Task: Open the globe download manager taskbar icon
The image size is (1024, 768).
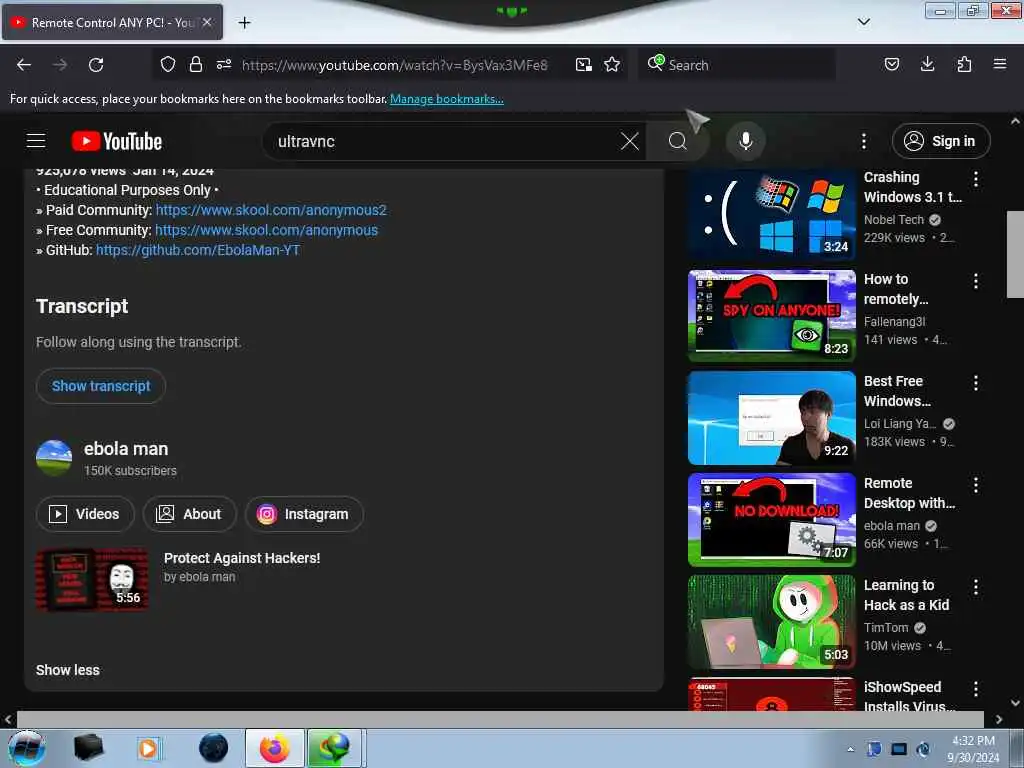Action: click(334, 748)
